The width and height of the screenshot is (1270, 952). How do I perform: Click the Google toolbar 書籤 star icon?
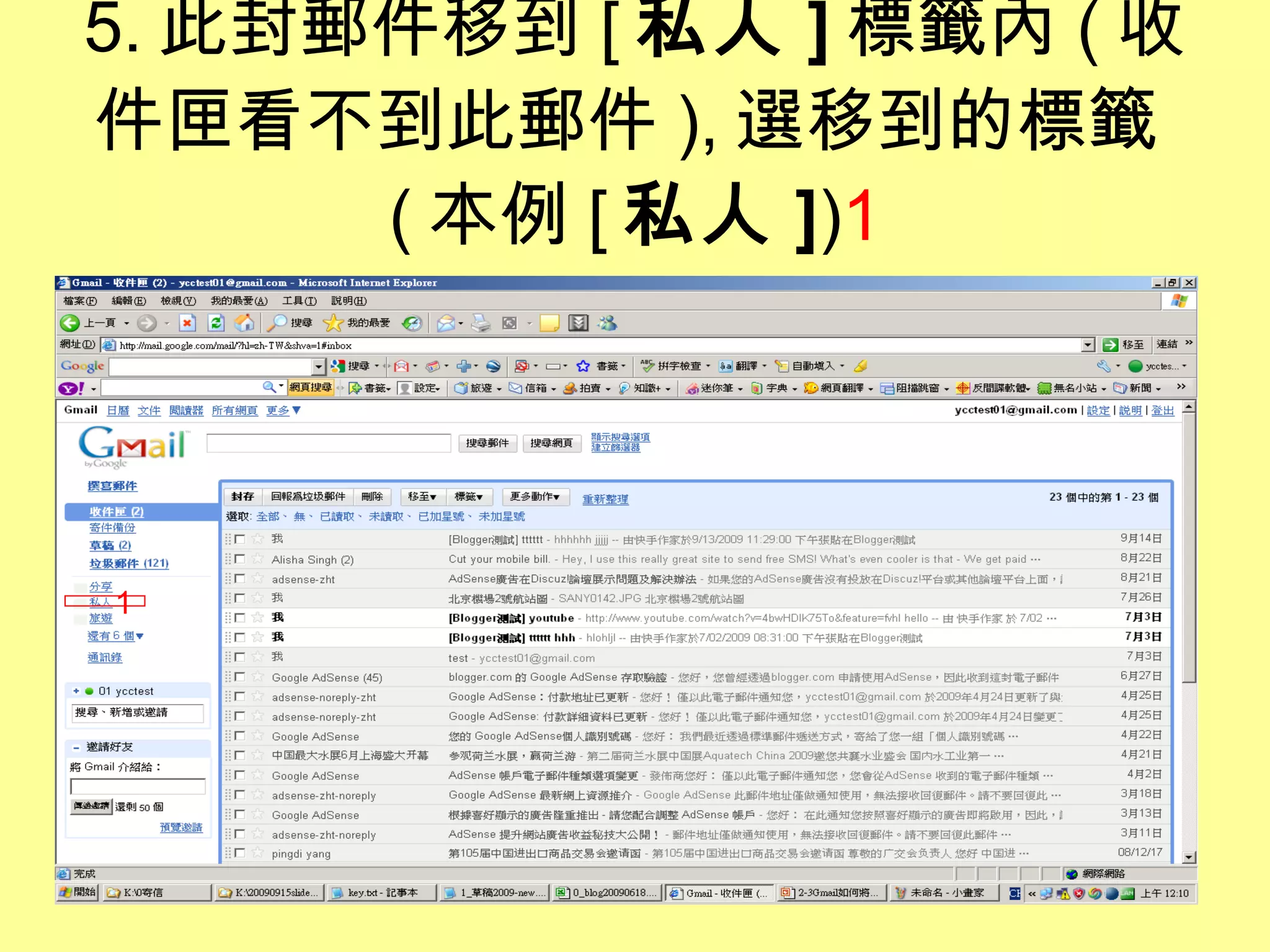[x=583, y=366]
